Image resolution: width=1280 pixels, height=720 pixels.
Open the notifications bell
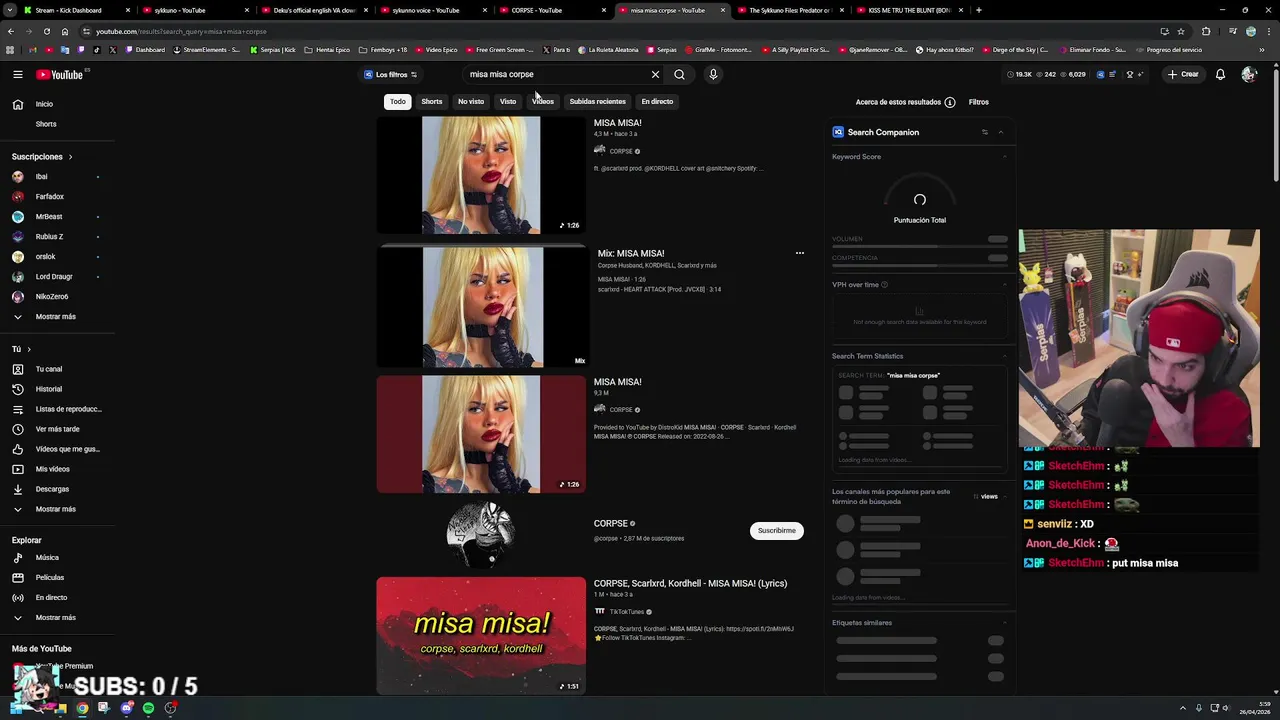[1220, 74]
